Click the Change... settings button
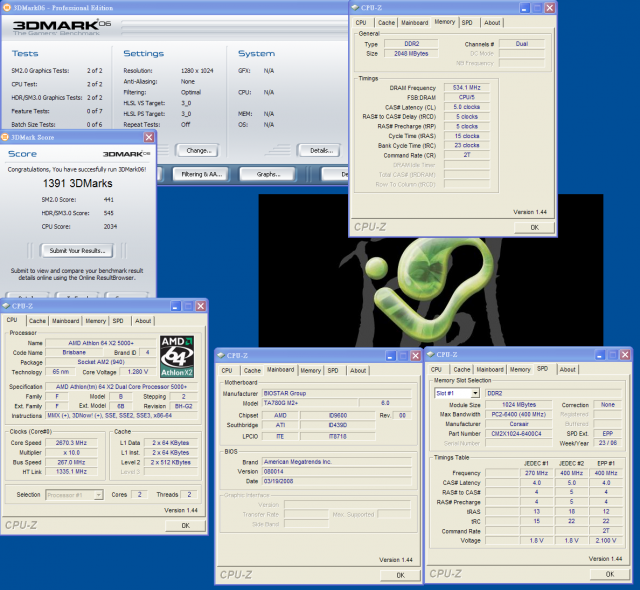640x590 pixels. pos(198,151)
